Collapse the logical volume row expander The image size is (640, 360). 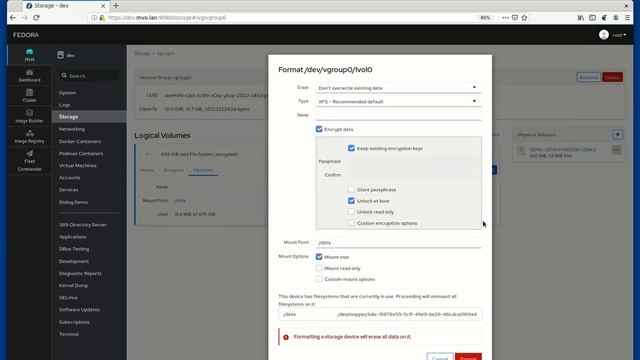pos(147,154)
